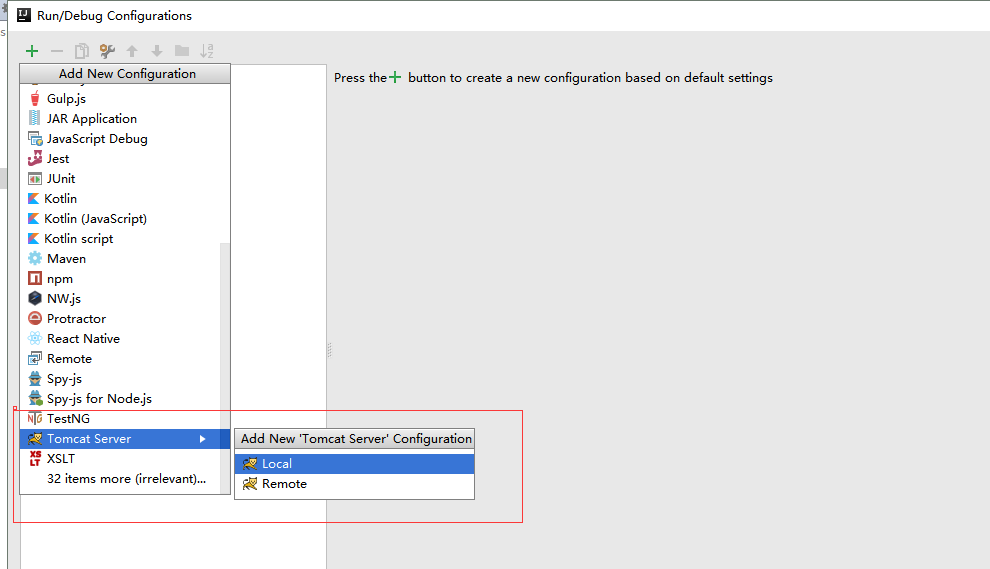Select the NW.js configuration entry

pyautogui.click(x=120, y=299)
